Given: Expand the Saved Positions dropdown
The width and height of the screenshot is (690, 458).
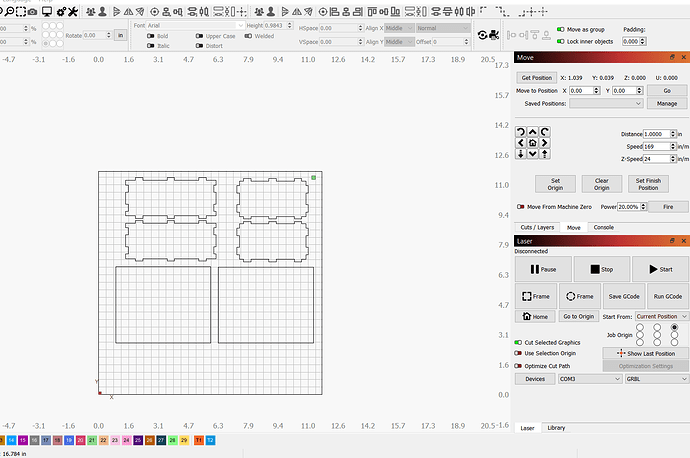Looking at the screenshot, I should click(x=606, y=103).
